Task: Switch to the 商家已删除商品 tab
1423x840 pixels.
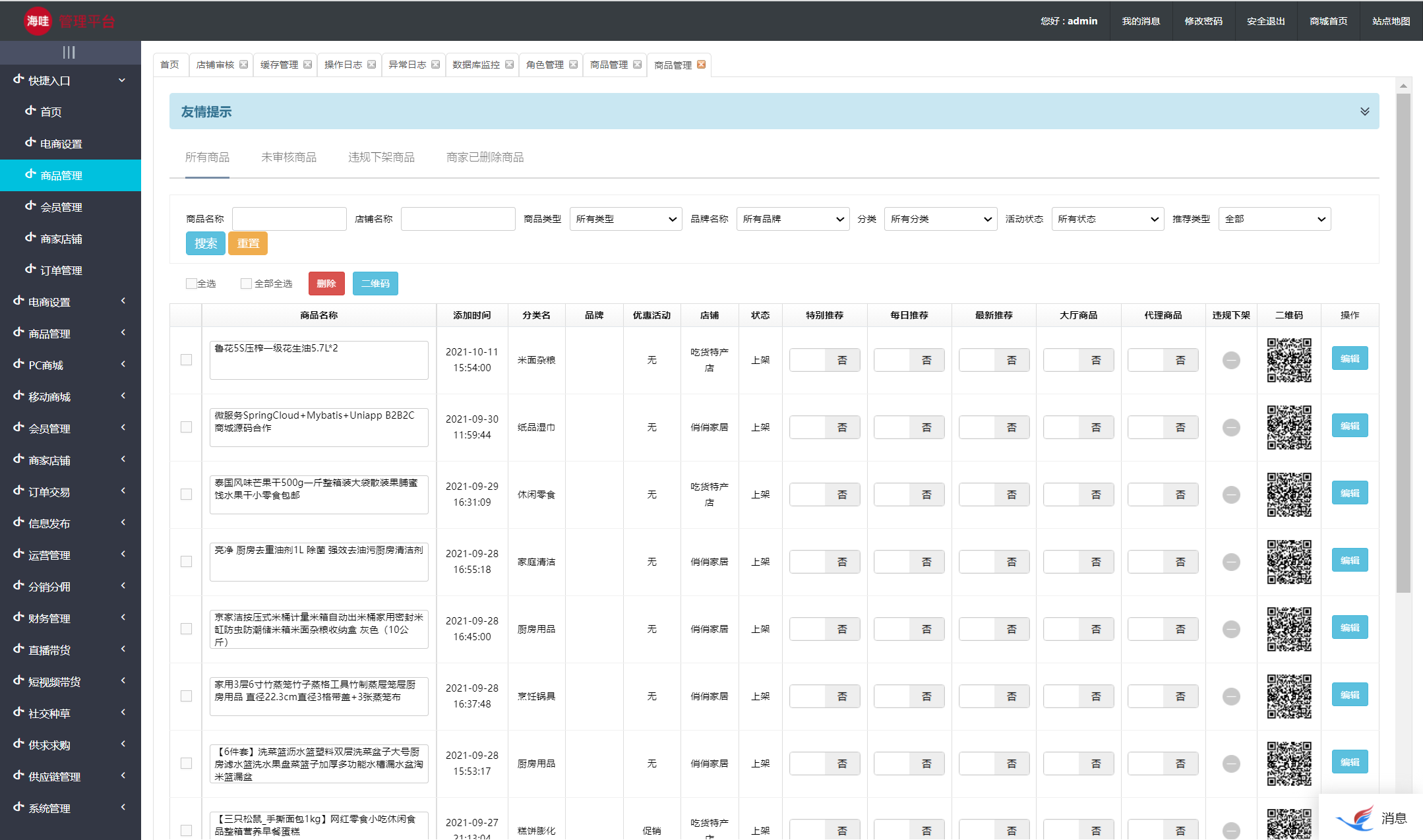Action: [x=485, y=157]
